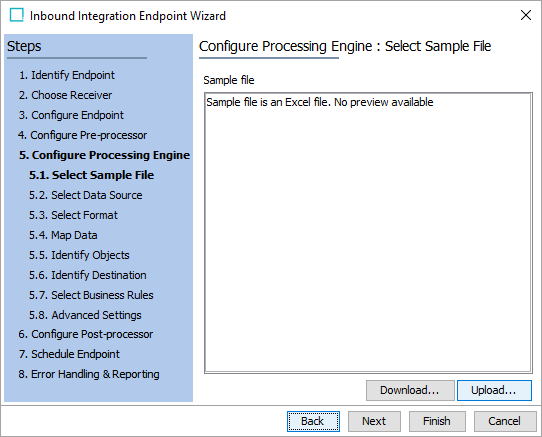Image resolution: width=542 pixels, height=437 pixels.
Task: Close the Inbound Integration Endpoint Wizard
Action: point(526,15)
